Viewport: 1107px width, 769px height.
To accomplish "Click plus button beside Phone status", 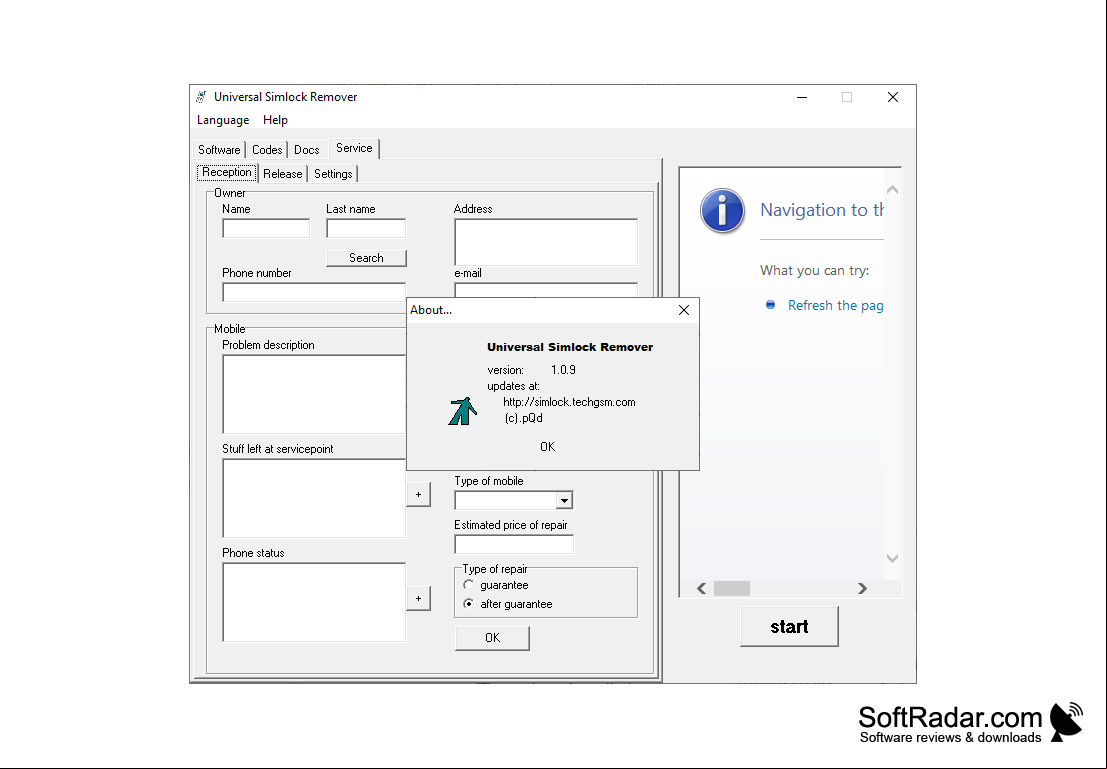I will [x=419, y=599].
